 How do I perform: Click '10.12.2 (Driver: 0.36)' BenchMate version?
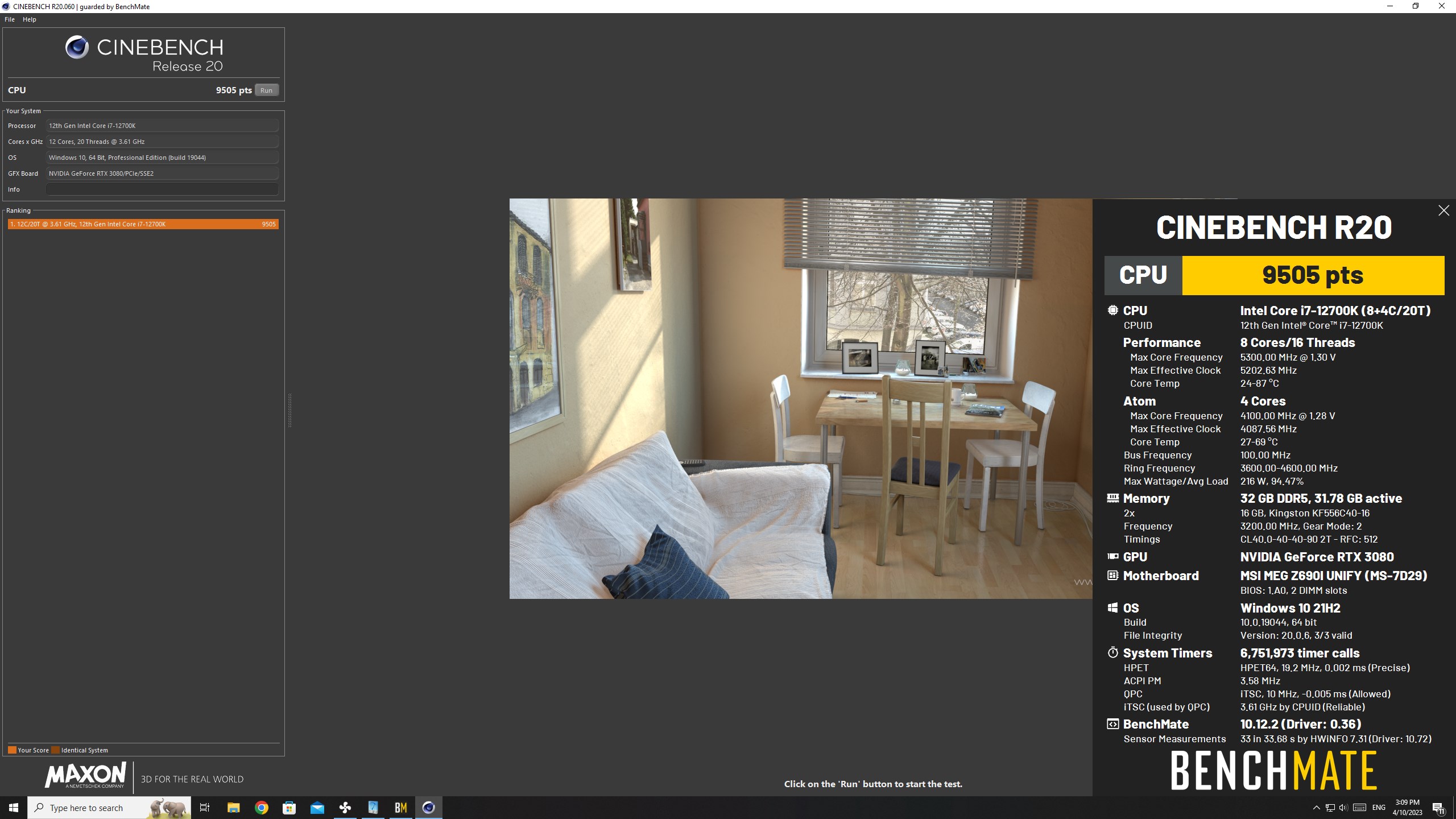pos(1301,724)
